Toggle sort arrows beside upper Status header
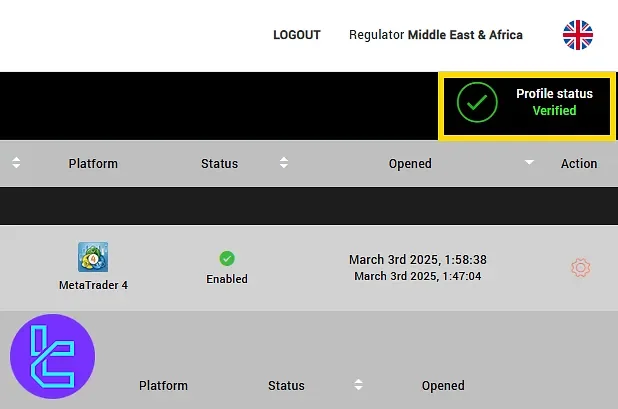 [284, 163]
